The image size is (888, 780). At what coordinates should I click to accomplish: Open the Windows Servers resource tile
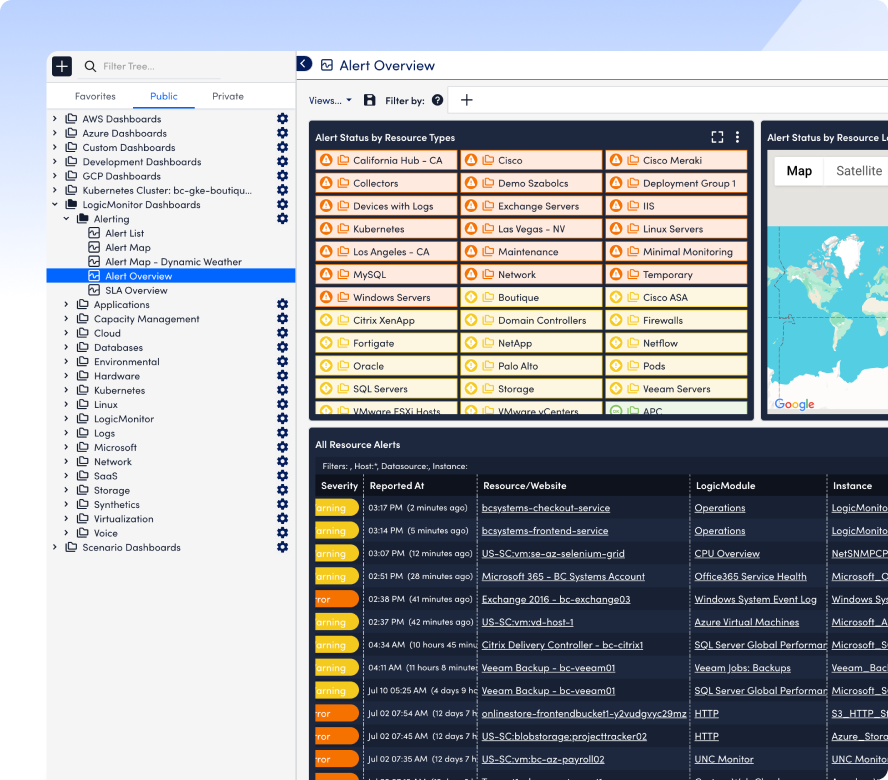pyautogui.click(x=386, y=297)
